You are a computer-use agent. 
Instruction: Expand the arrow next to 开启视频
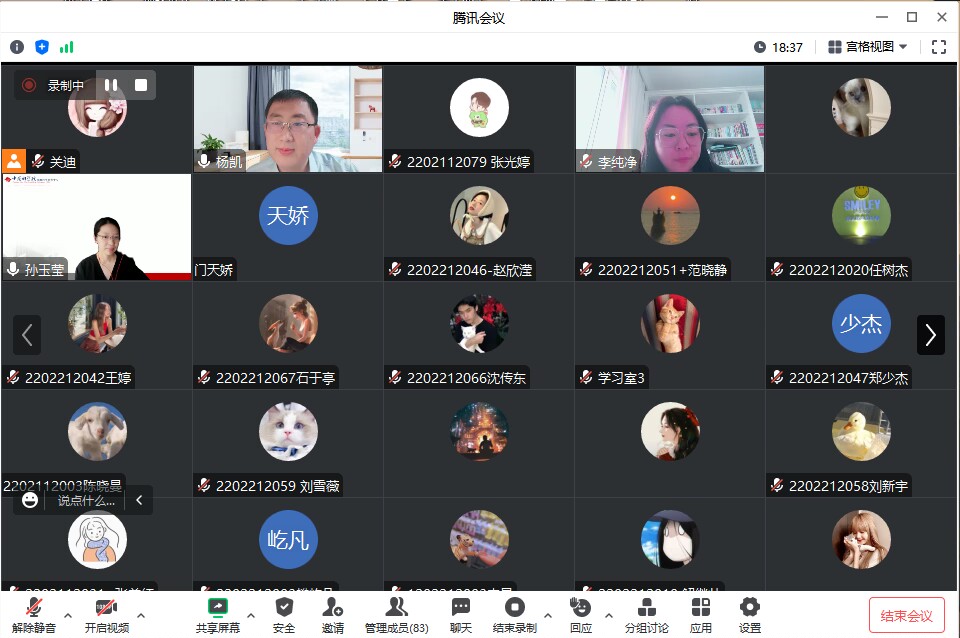pyautogui.click(x=141, y=615)
